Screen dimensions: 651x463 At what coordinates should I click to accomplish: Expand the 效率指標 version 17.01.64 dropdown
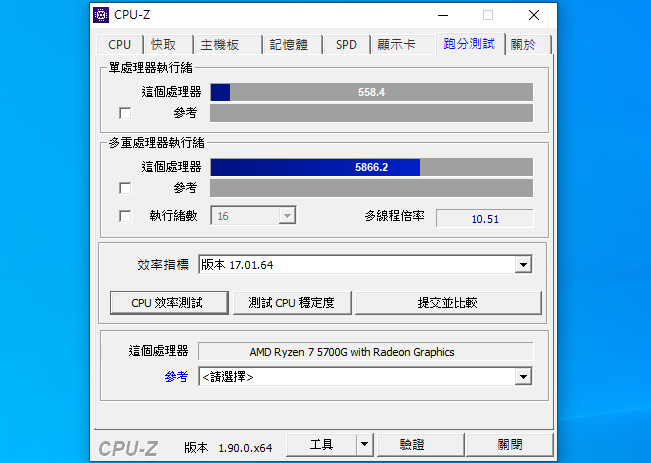click(366, 265)
